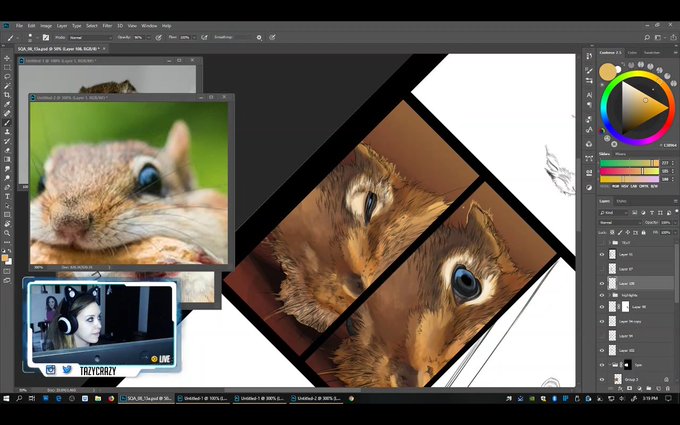The width and height of the screenshot is (680, 425).
Task: Switch to the Swatches tab
Action: pos(651,52)
